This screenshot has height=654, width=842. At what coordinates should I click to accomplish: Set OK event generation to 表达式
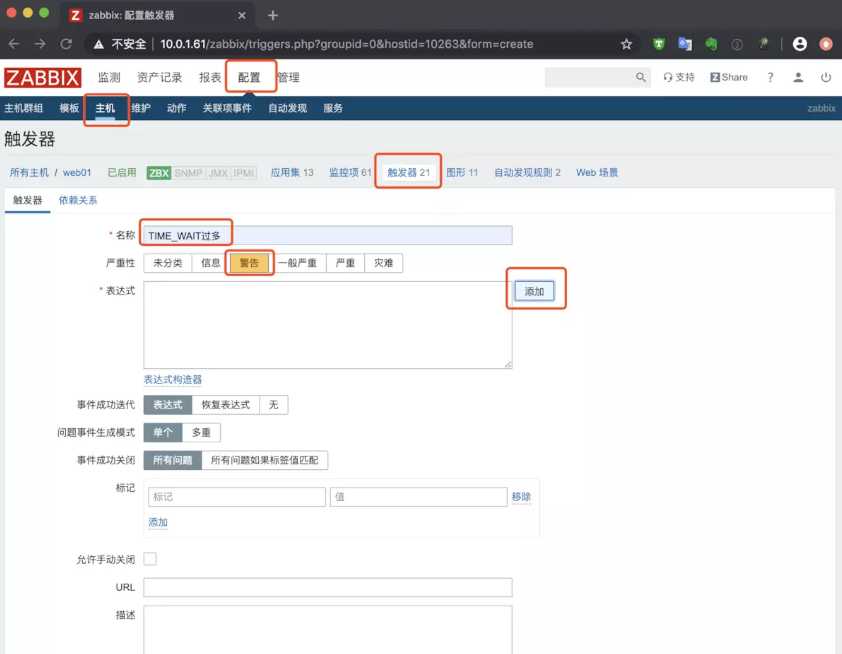click(168, 405)
